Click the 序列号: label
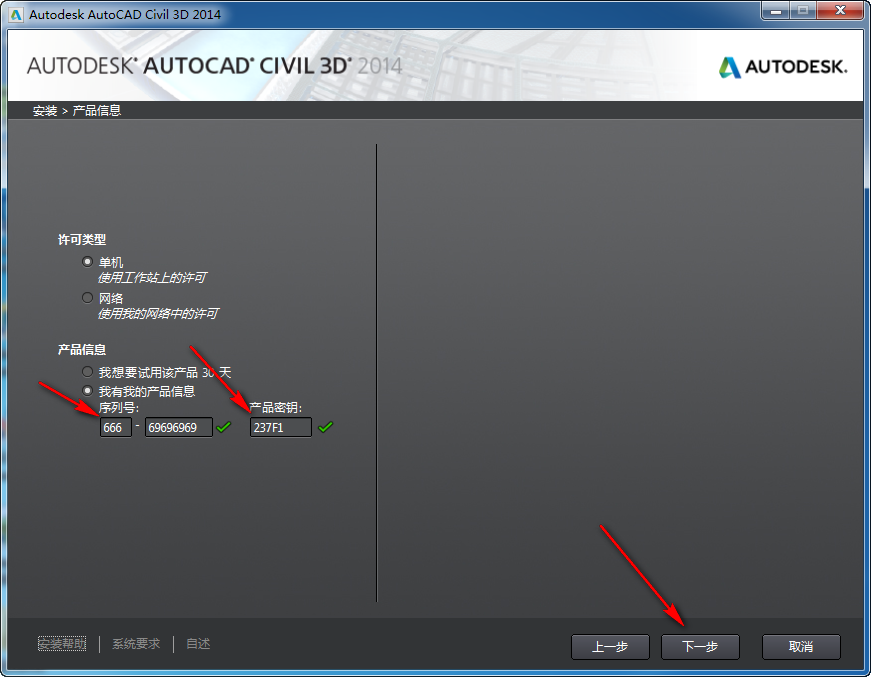 (x=119, y=408)
